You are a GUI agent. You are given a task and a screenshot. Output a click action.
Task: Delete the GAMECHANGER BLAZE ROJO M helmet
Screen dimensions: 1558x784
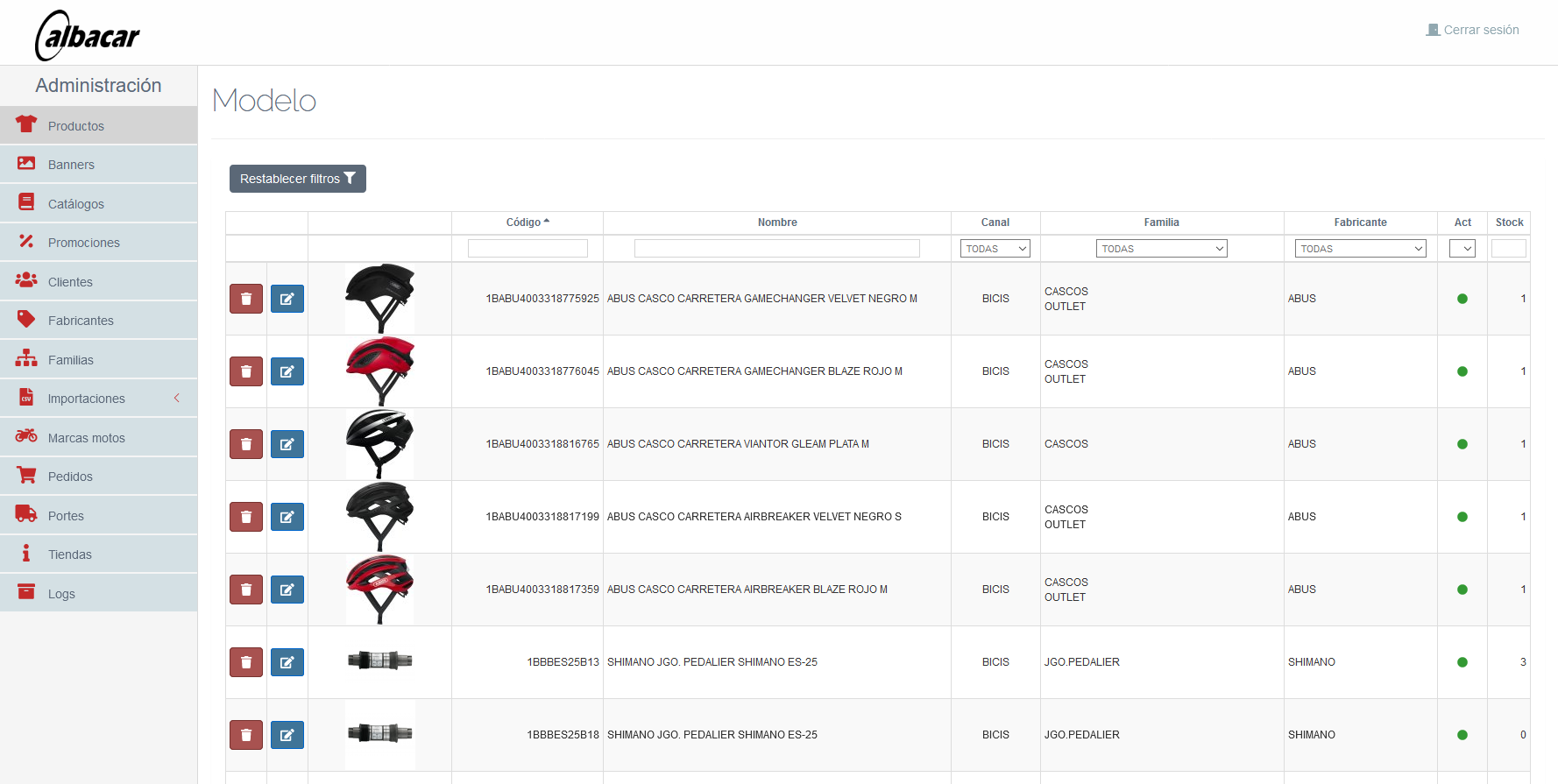246,371
